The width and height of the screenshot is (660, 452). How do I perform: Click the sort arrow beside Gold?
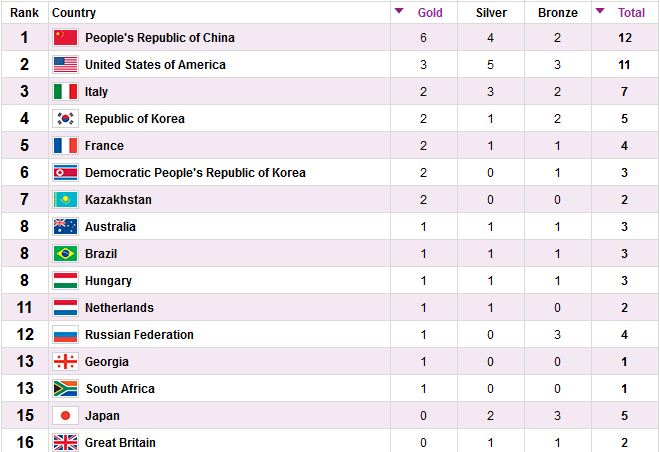(x=399, y=11)
